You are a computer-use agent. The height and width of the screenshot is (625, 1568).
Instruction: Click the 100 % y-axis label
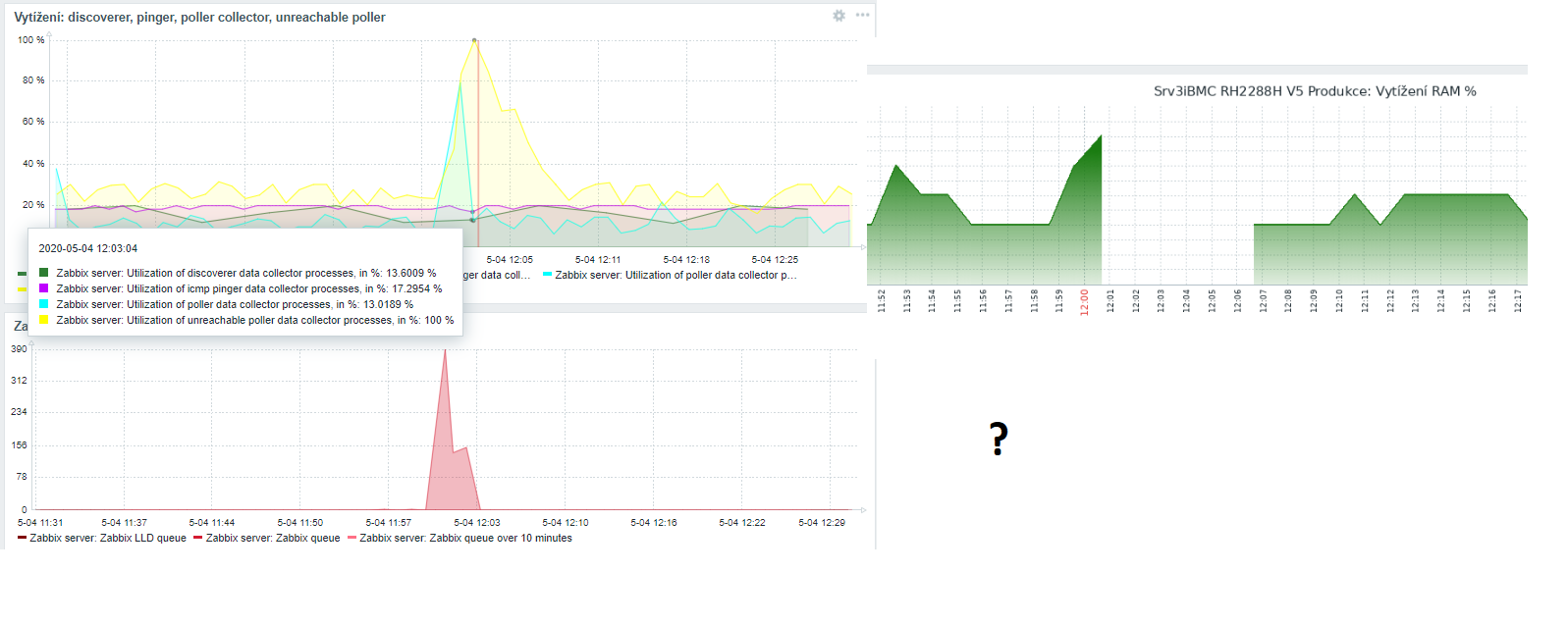point(31,40)
